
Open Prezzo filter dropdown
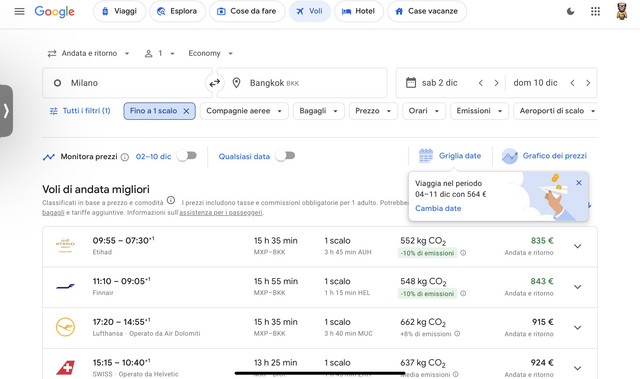coord(373,111)
